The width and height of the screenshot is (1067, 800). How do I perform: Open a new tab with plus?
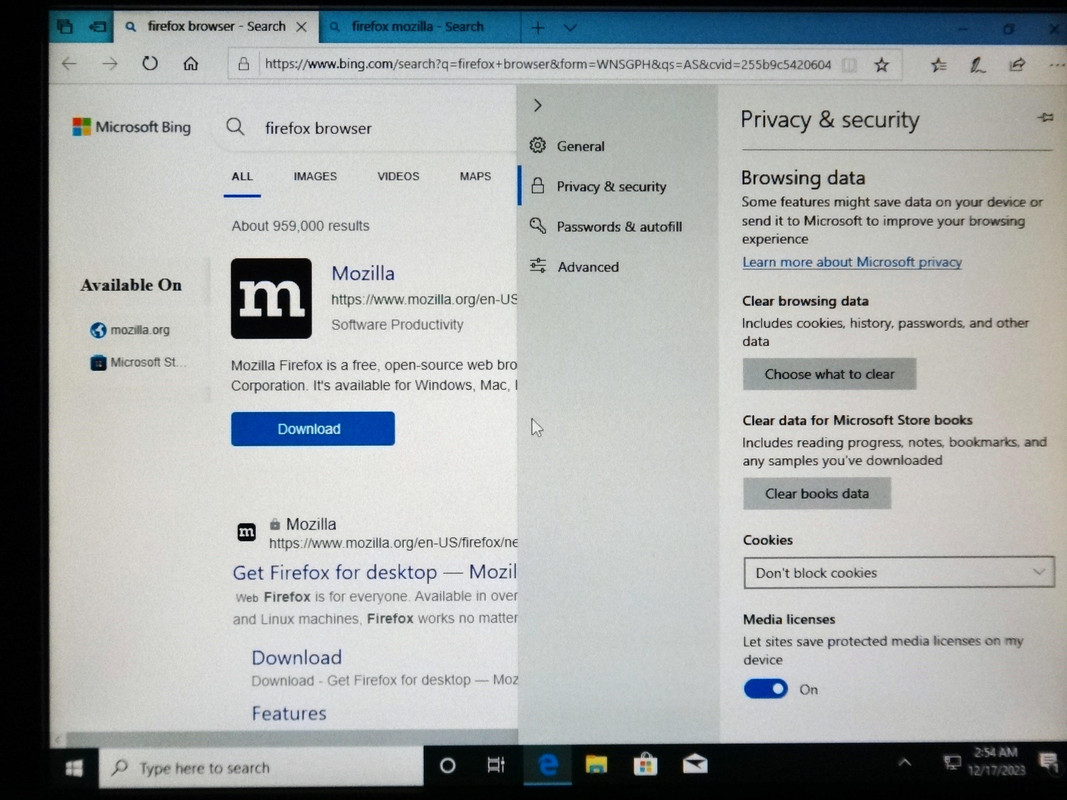[x=538, y=28]
